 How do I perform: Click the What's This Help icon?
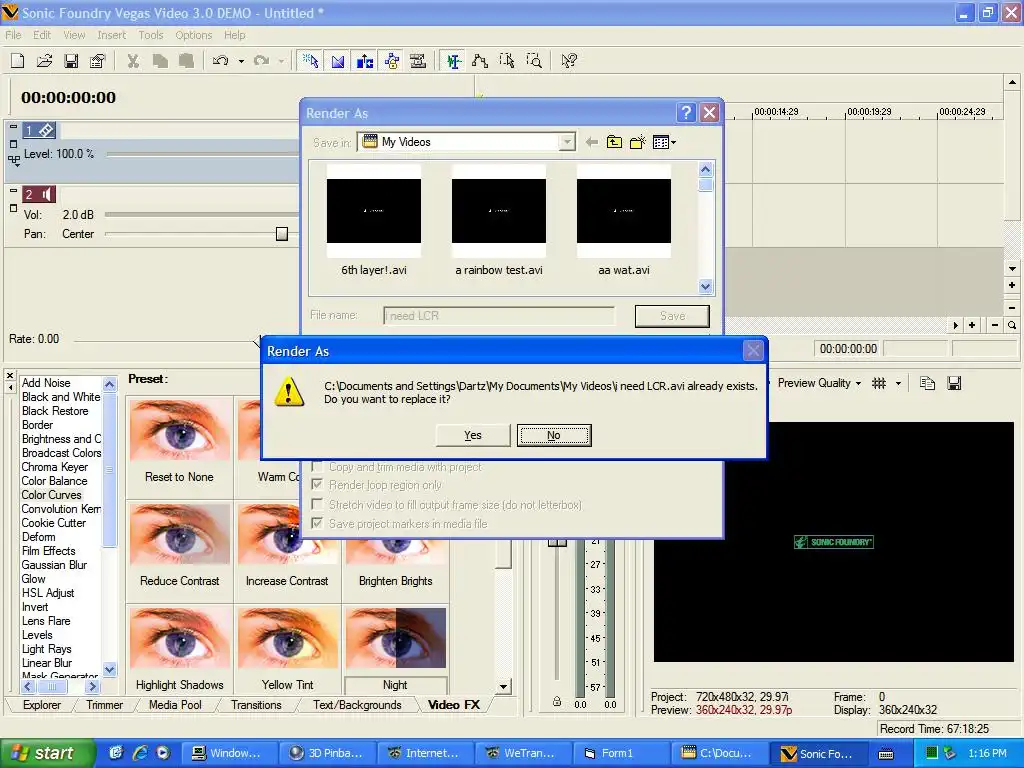[x=569, y=61]
